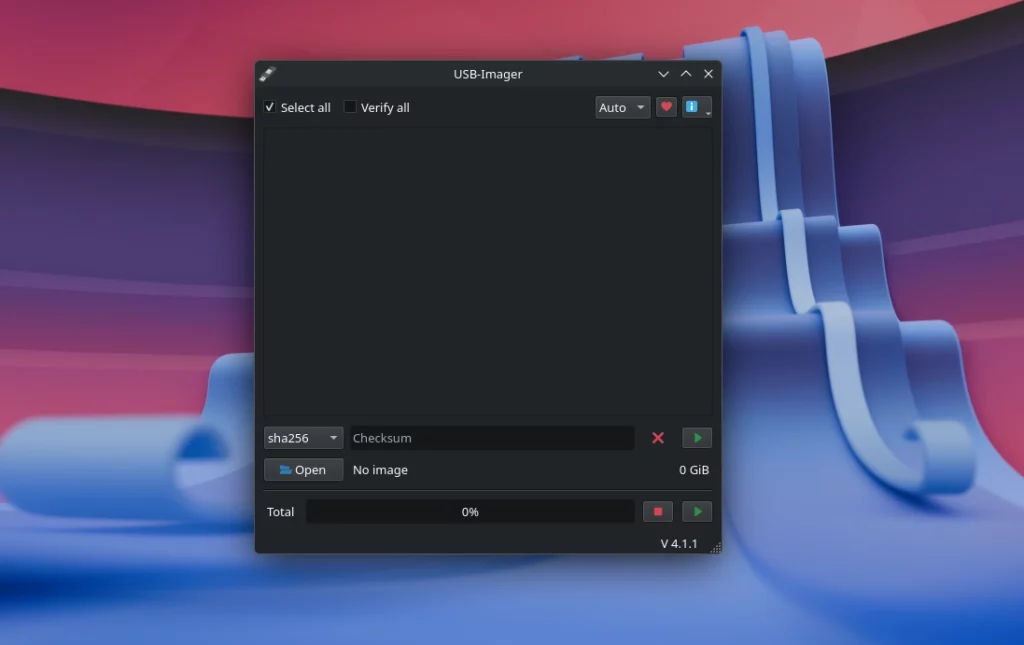Minimize the USB-Imager window

(664, 74)
